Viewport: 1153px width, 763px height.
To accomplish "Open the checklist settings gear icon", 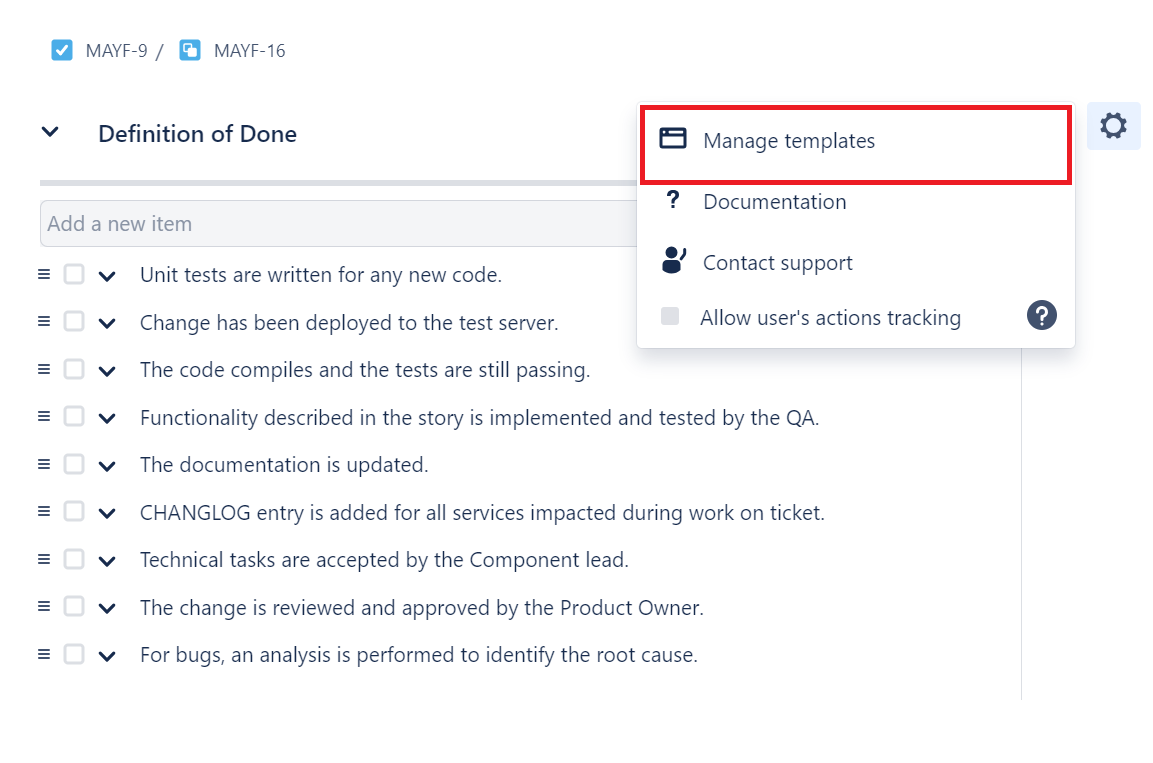I will pyautogui.click(x=1113, y=126).
